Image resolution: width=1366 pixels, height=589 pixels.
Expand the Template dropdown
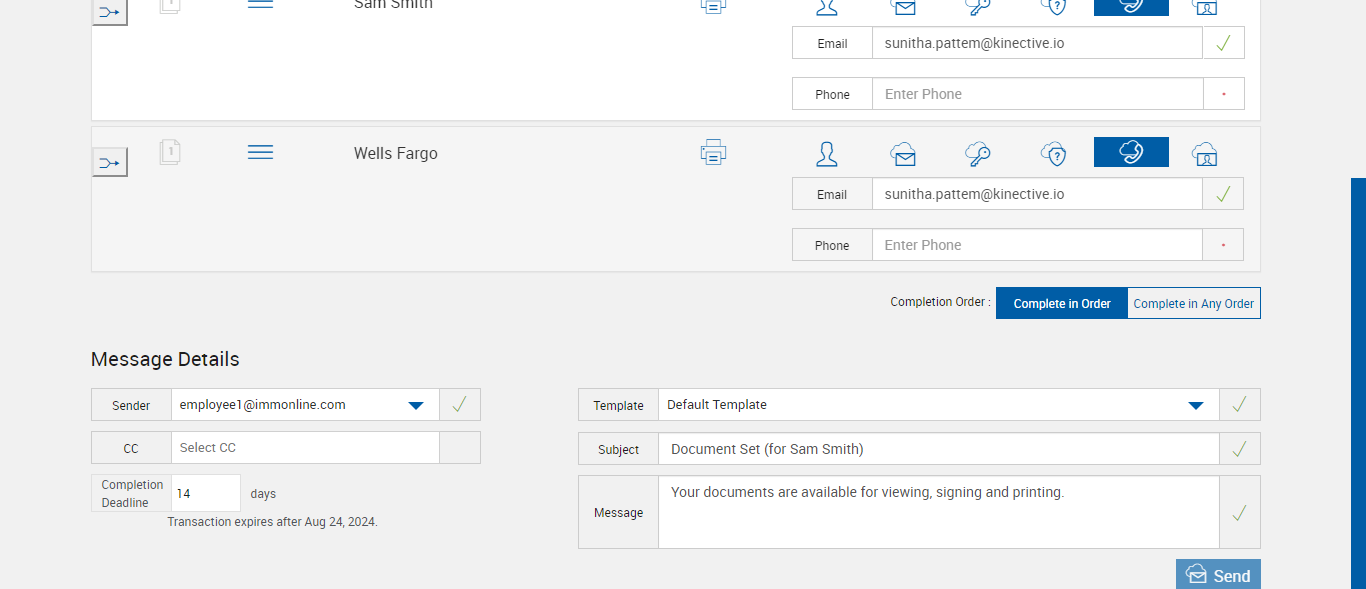[x=1195, y=405]
